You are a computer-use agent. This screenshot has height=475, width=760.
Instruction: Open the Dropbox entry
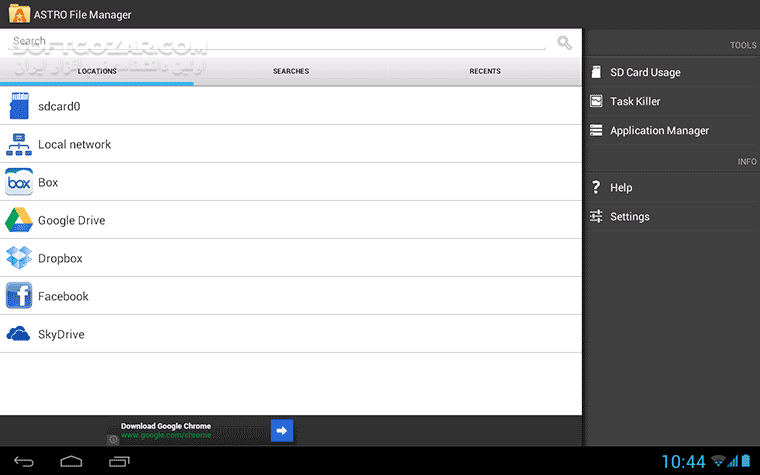coord(291,258)
